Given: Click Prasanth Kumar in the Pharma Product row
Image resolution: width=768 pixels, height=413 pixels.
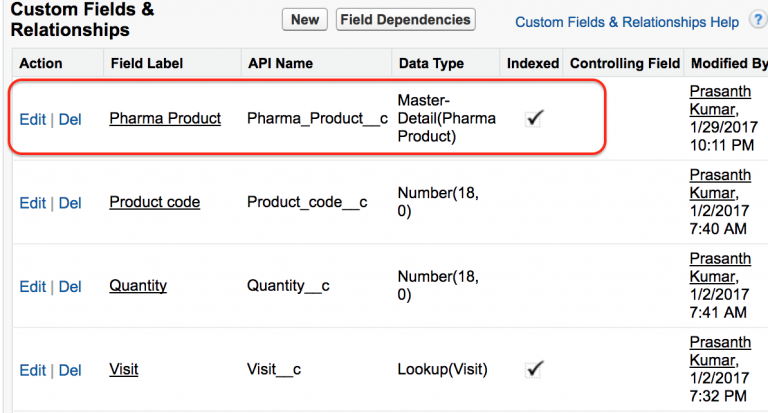Looking at the screenshot, I should coord(720,100).
